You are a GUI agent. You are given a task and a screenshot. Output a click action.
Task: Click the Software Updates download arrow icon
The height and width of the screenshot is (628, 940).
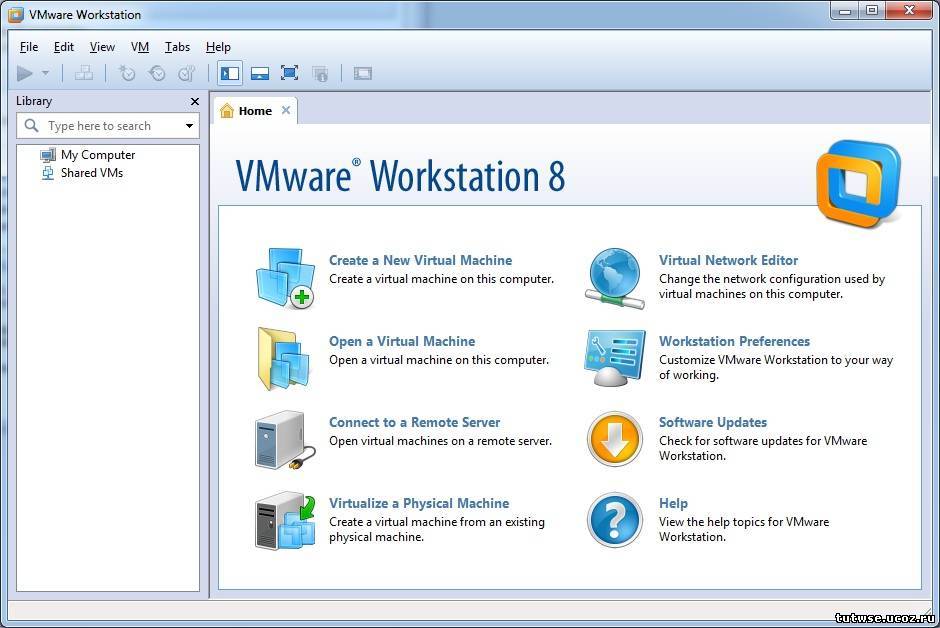(x=614, y=439)
